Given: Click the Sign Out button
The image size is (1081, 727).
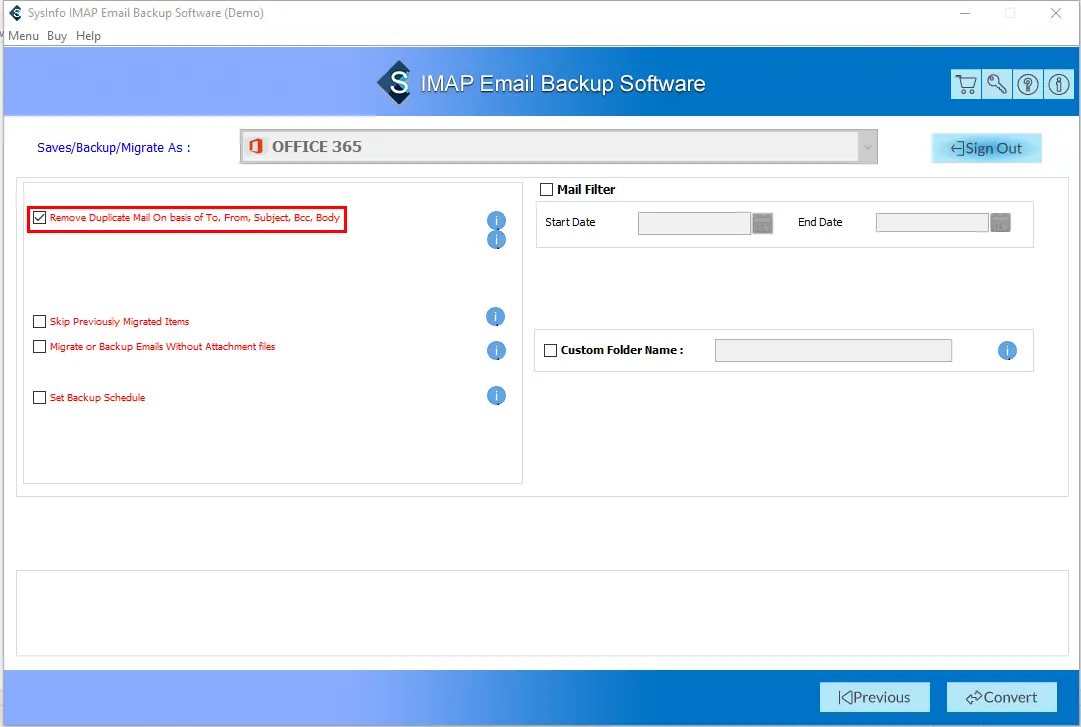Looking at the screenshot, I should (987, 148).
